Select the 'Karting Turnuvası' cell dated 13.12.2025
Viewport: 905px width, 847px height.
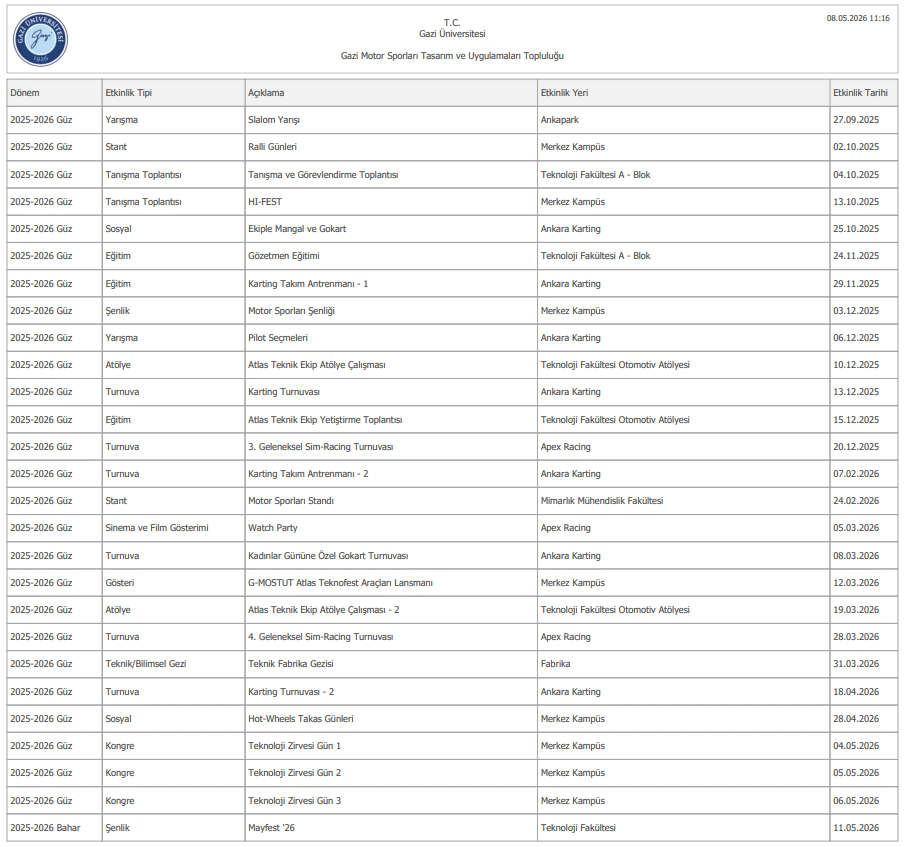pos(391,392)
